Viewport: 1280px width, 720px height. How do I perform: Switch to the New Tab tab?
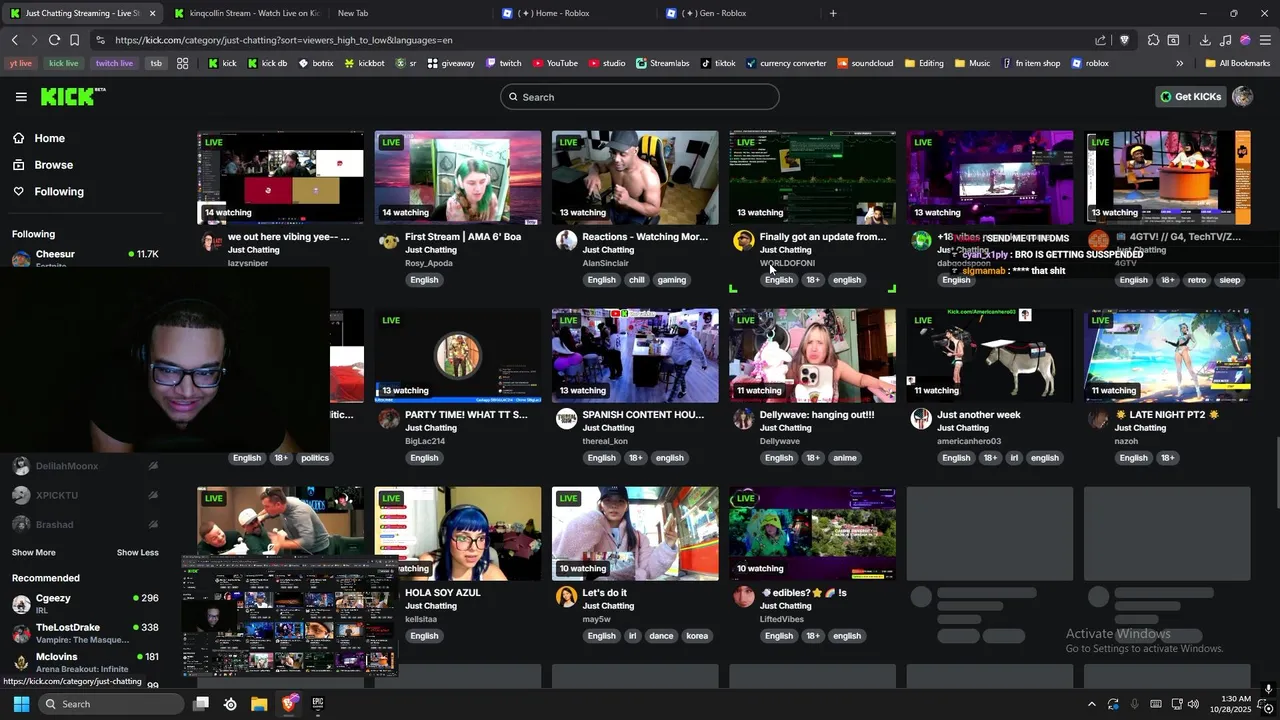click(x=410, y=13)
